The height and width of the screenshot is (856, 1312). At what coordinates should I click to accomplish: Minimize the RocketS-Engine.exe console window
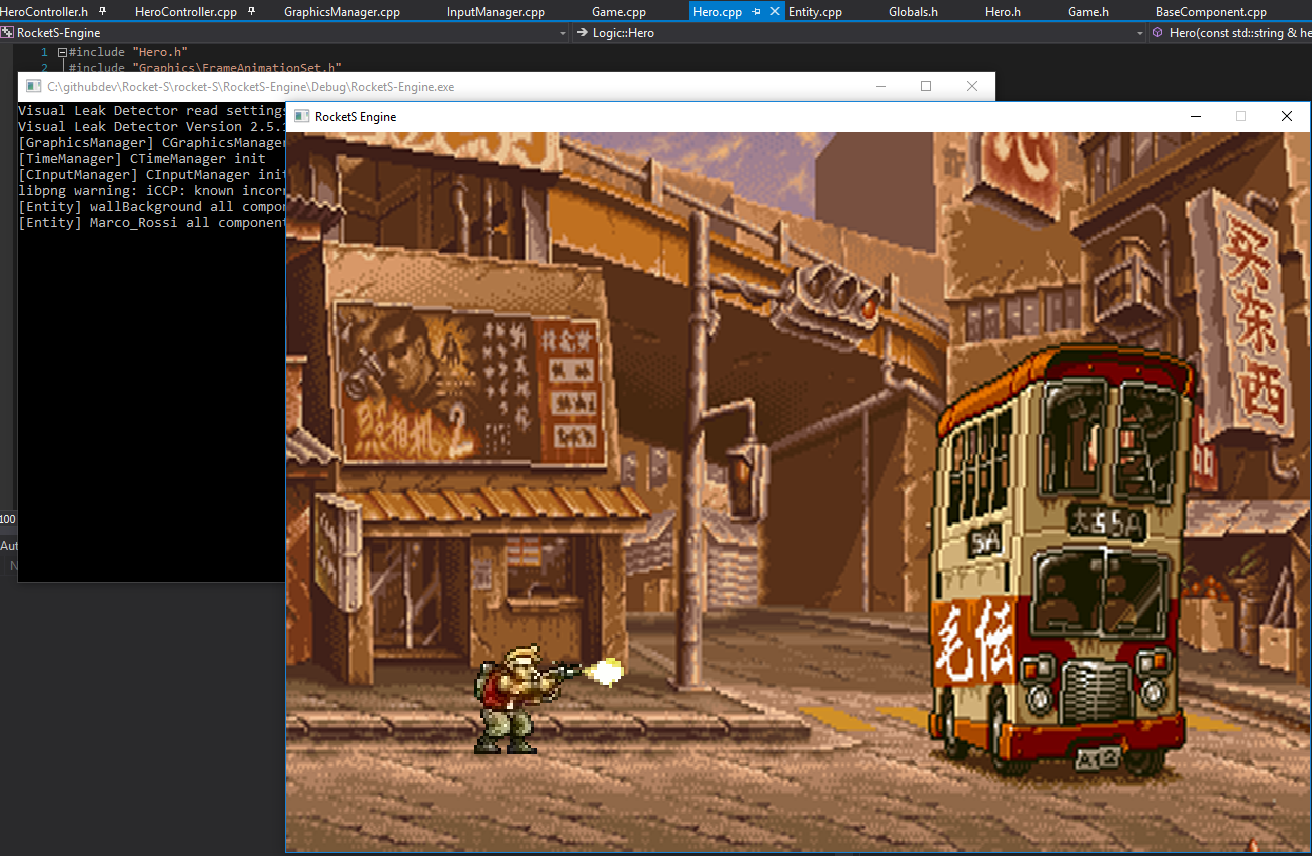click(x=881, y=87)
